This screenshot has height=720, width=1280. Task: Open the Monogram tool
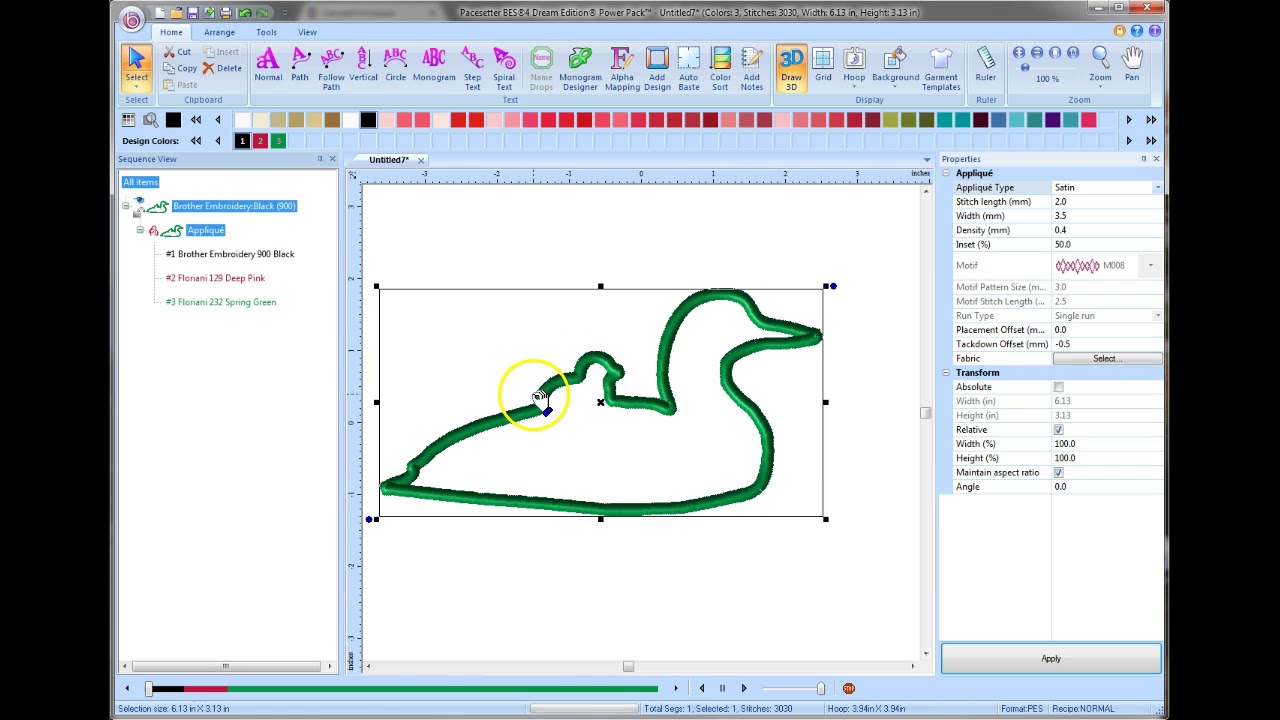[x=434, y=66]
